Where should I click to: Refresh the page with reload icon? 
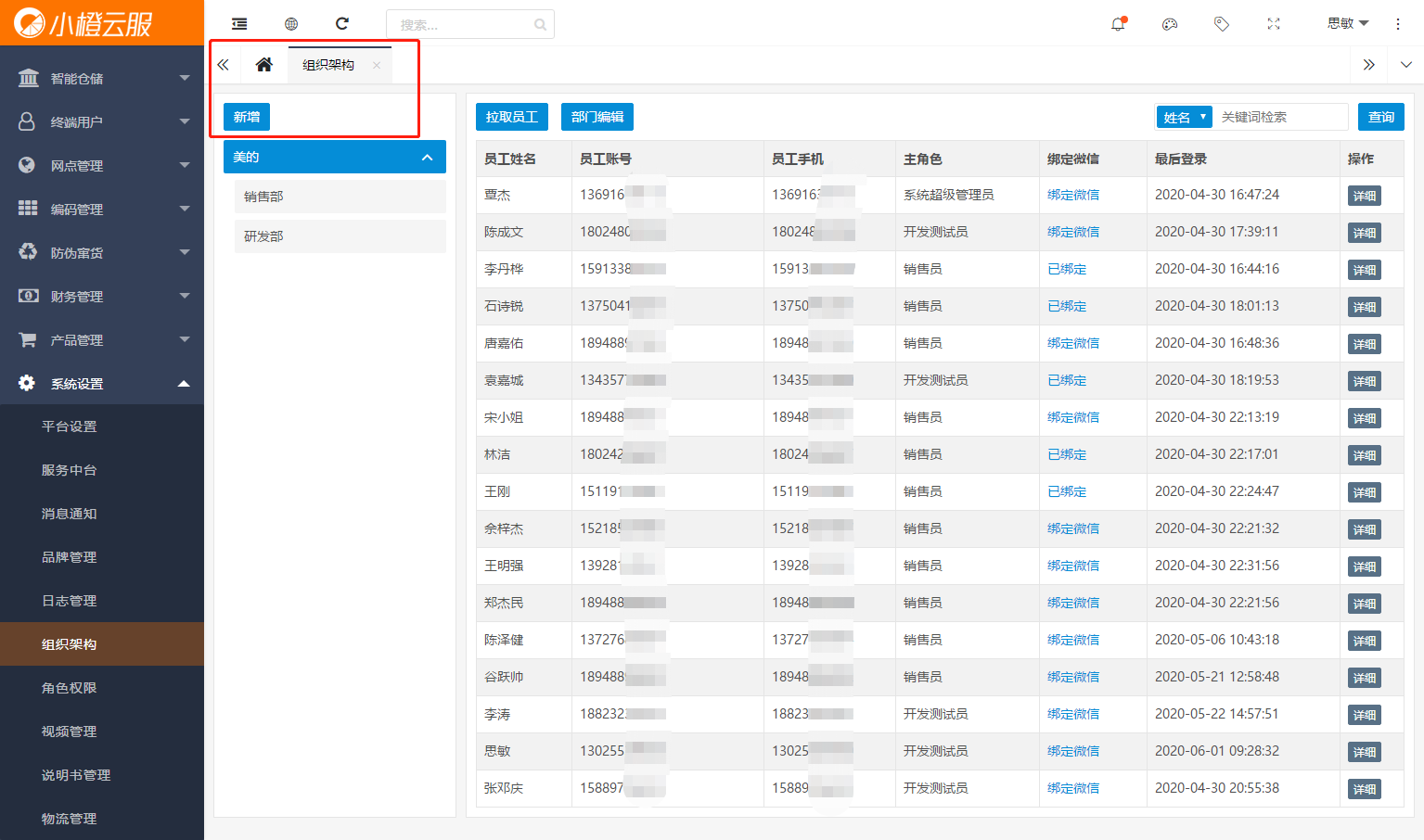(342, 23)
